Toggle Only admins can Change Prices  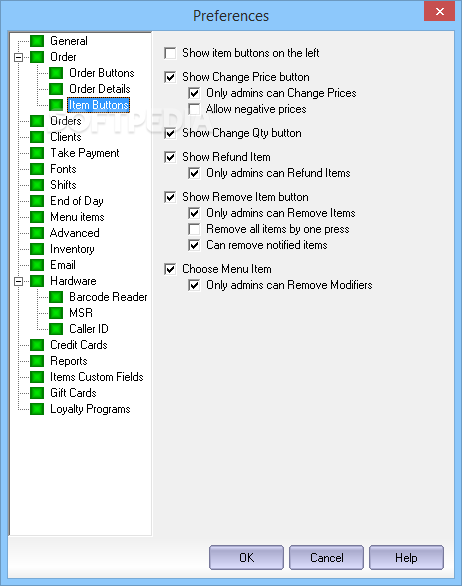pyautogui.click(x=194, y=93)
